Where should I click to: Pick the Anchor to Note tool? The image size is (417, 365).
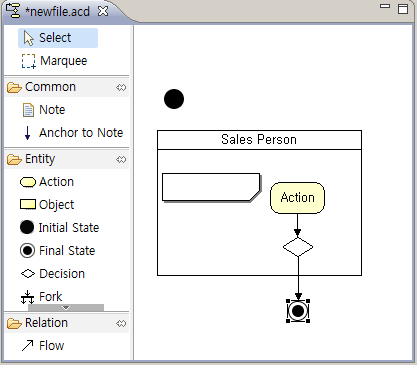point(72,133)
